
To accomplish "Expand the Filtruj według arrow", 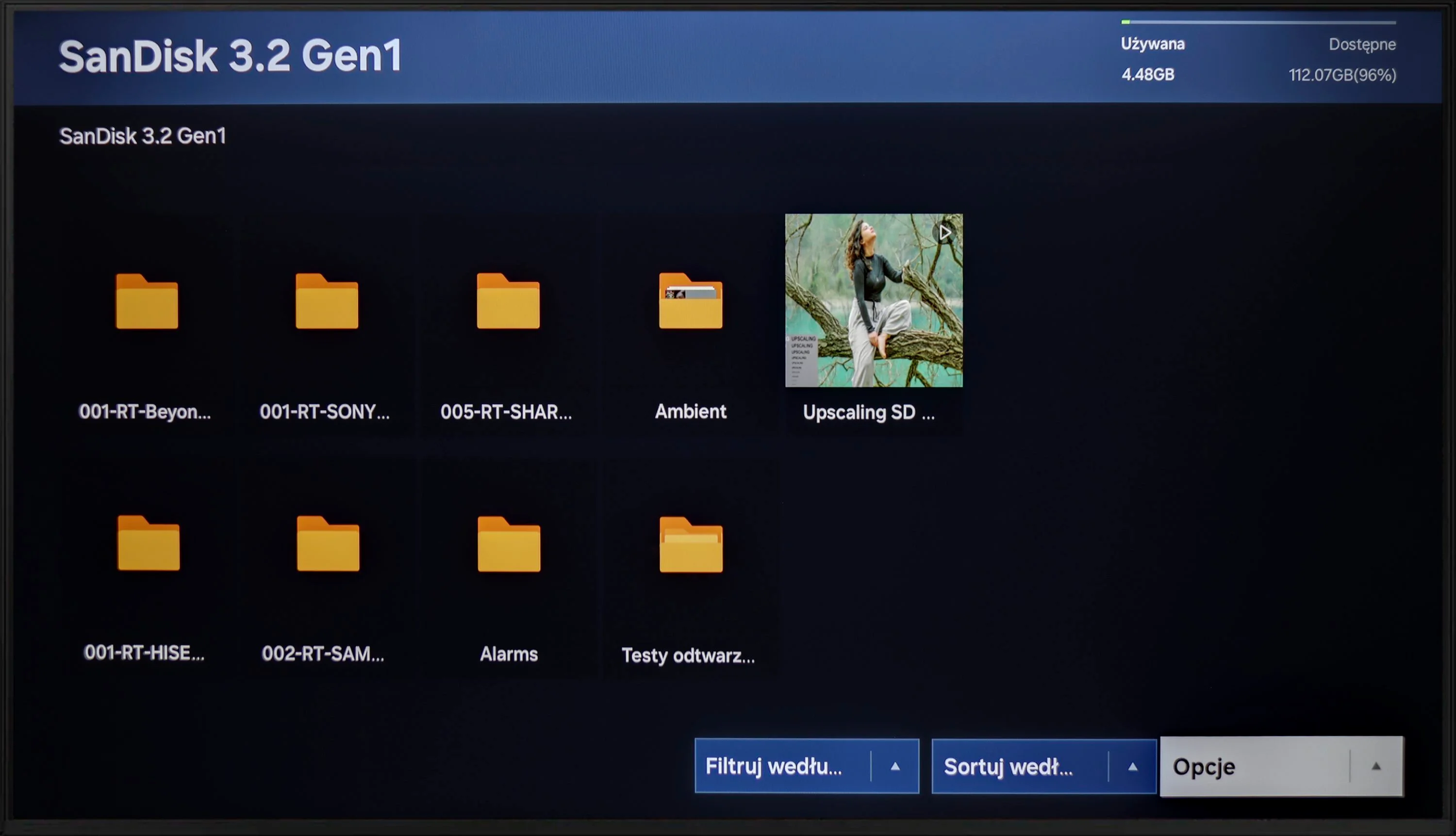I will 895,766.
